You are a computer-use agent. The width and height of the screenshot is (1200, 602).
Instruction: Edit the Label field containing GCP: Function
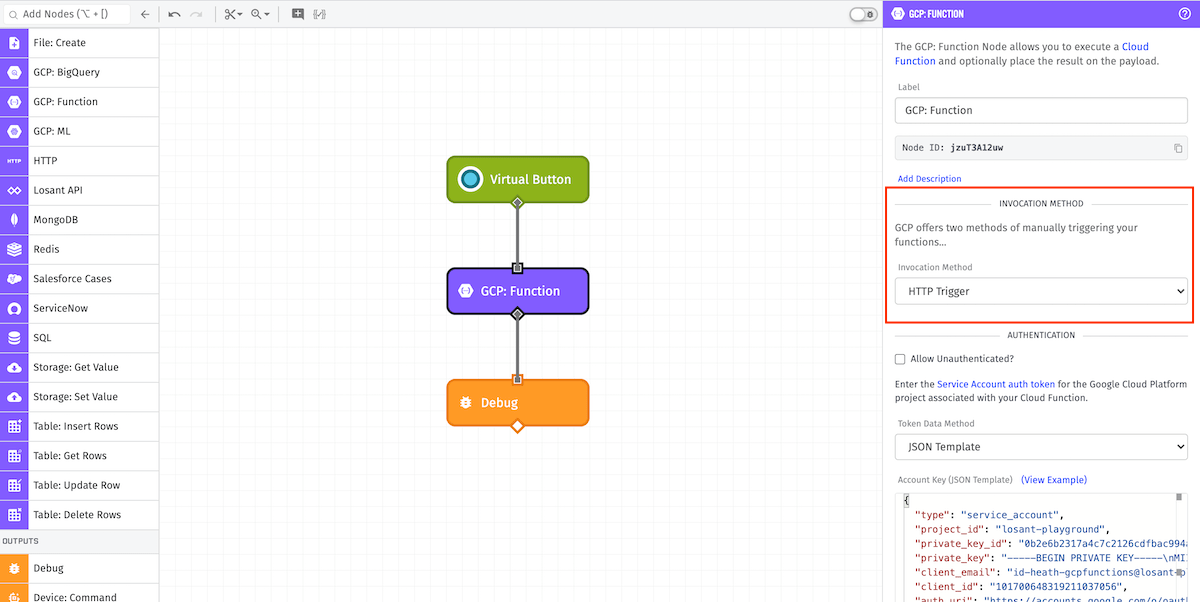(x=1041, y=110)
